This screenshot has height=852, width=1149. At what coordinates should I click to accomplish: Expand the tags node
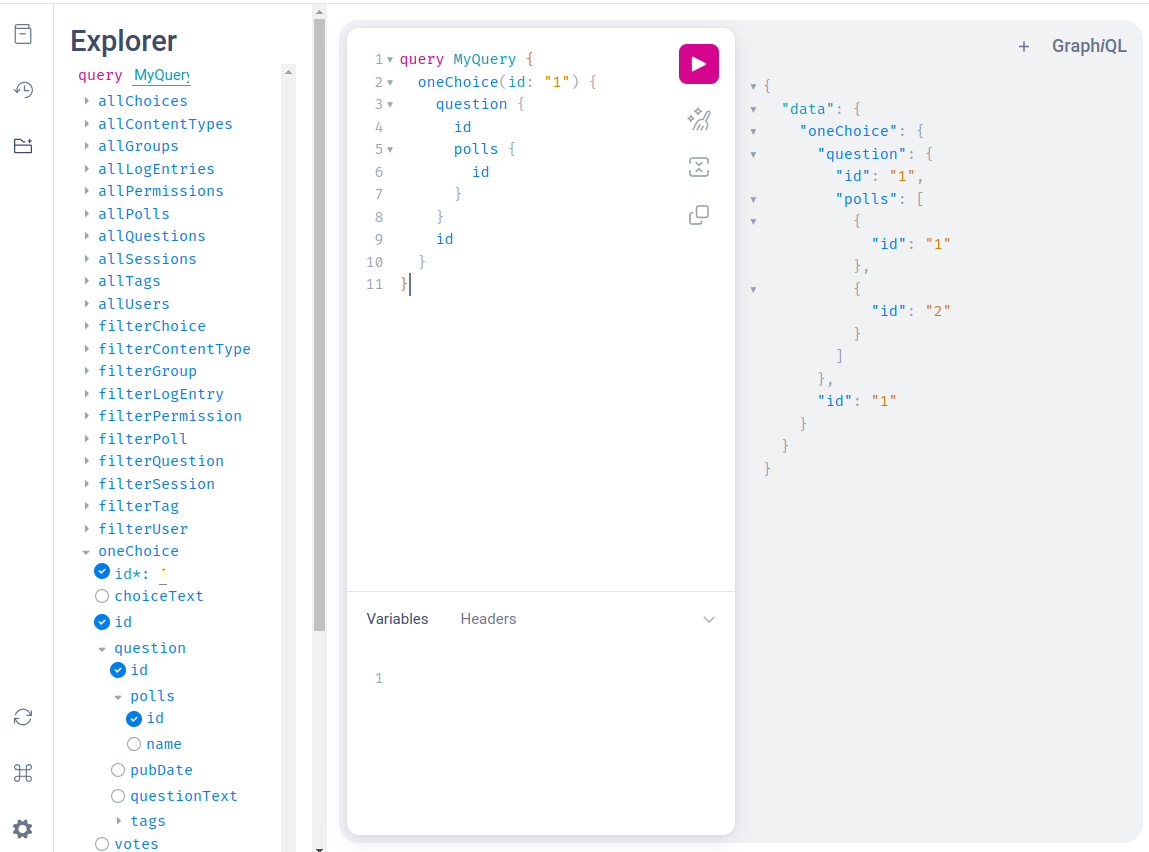click(x=119, y=821)
